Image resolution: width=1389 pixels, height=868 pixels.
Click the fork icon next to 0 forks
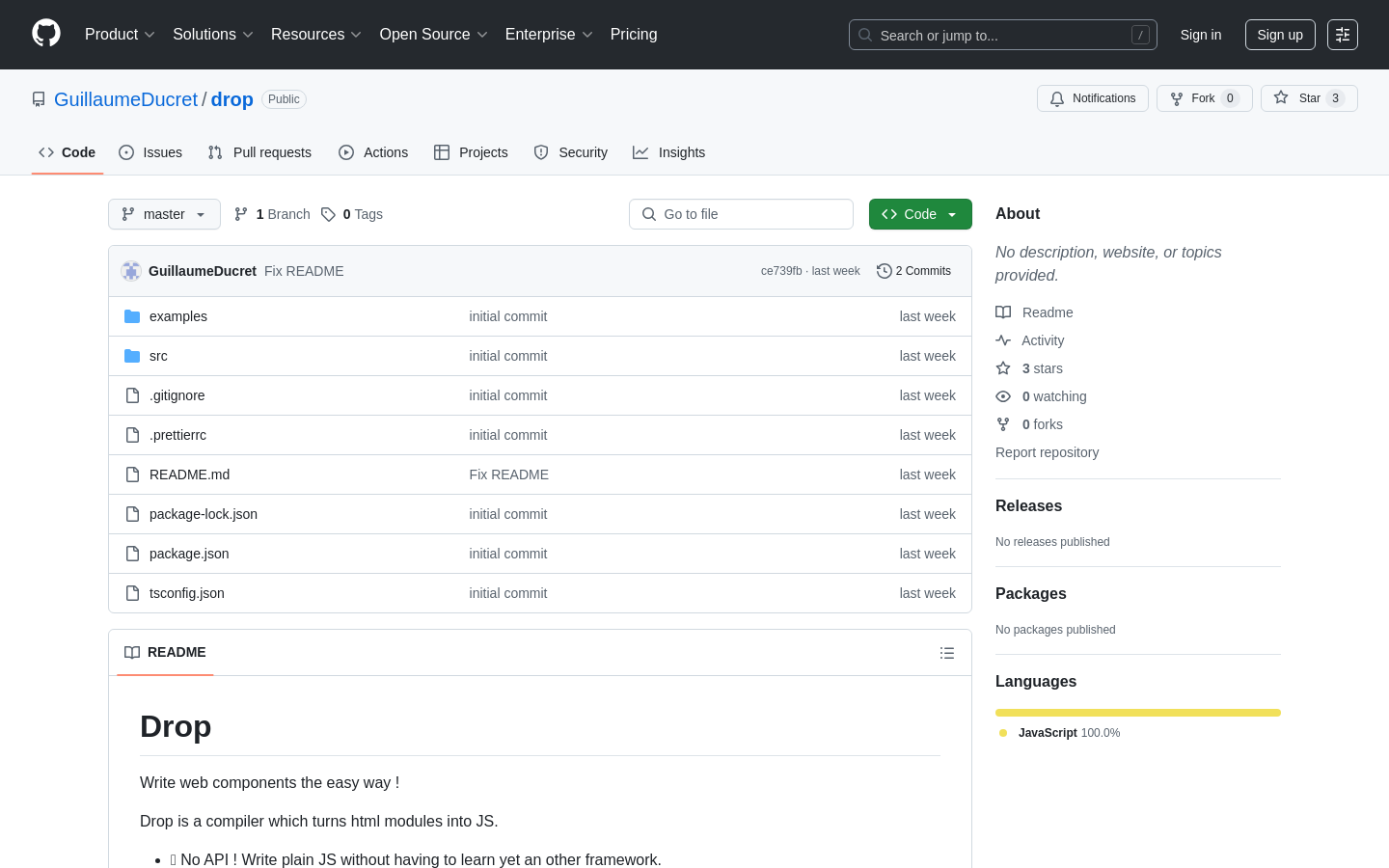click(x=1003, y=424)
